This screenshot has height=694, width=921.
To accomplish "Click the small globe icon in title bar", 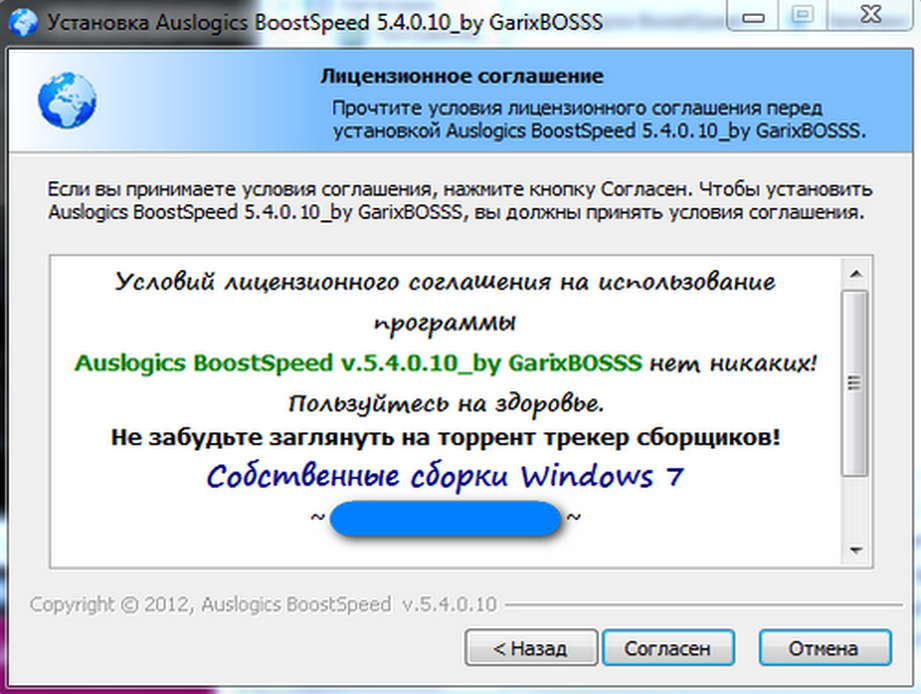I will coord(22,22).
